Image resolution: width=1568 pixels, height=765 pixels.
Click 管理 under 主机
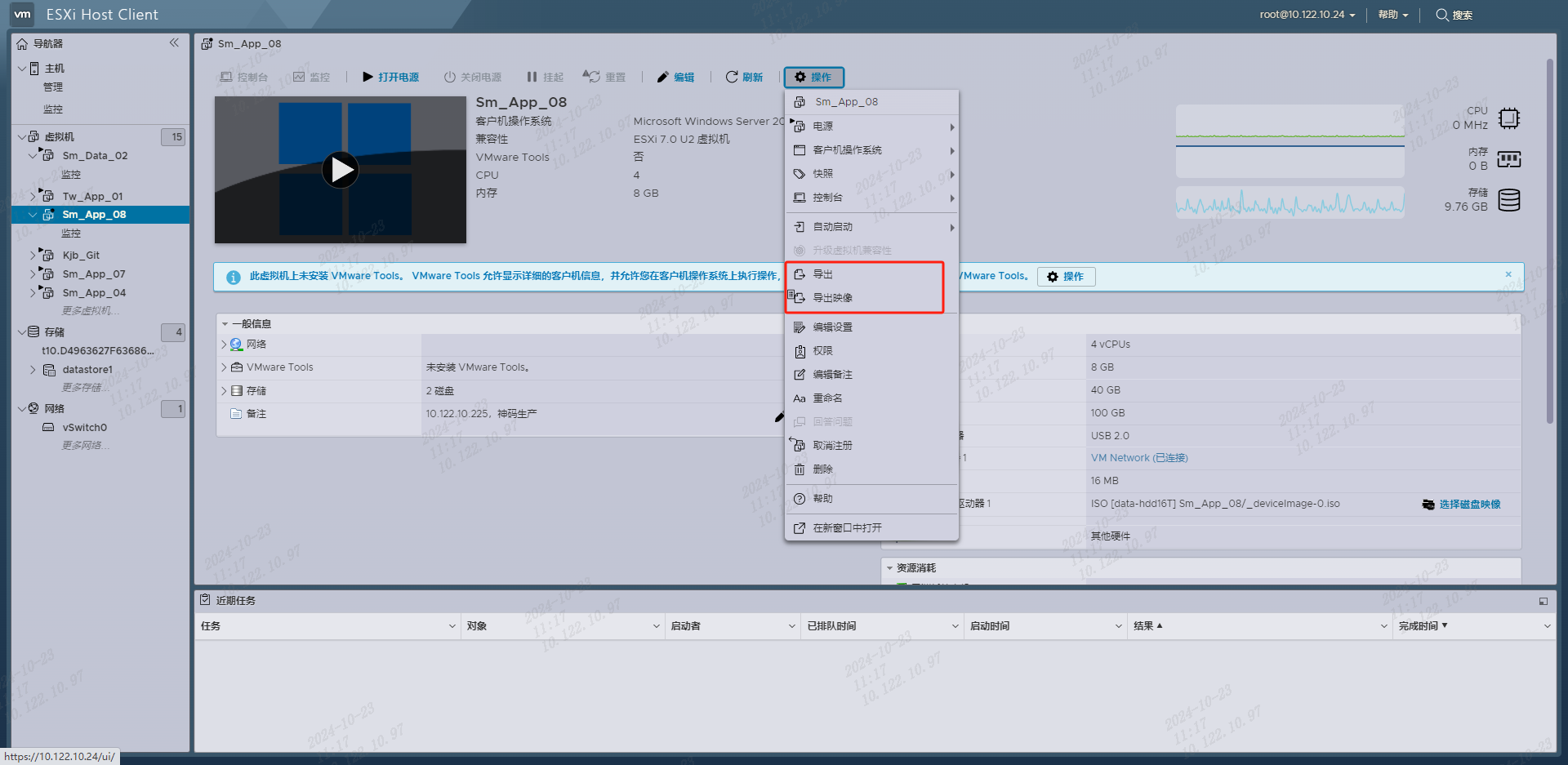click(x=53, y=87)
